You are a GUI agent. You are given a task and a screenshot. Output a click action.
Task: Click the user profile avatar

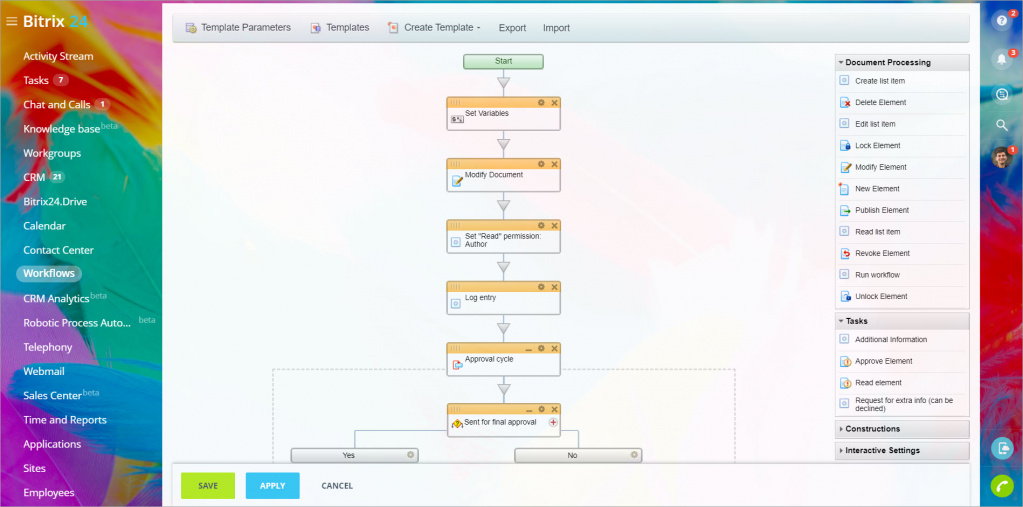[1001, 157]
